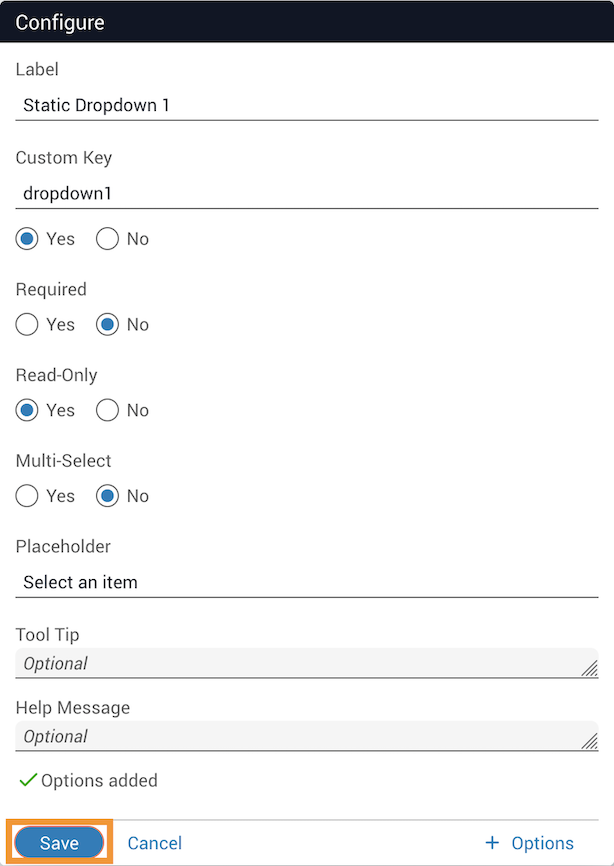
Task: Pick No for Multi-Select
Action: click(108, 496)
